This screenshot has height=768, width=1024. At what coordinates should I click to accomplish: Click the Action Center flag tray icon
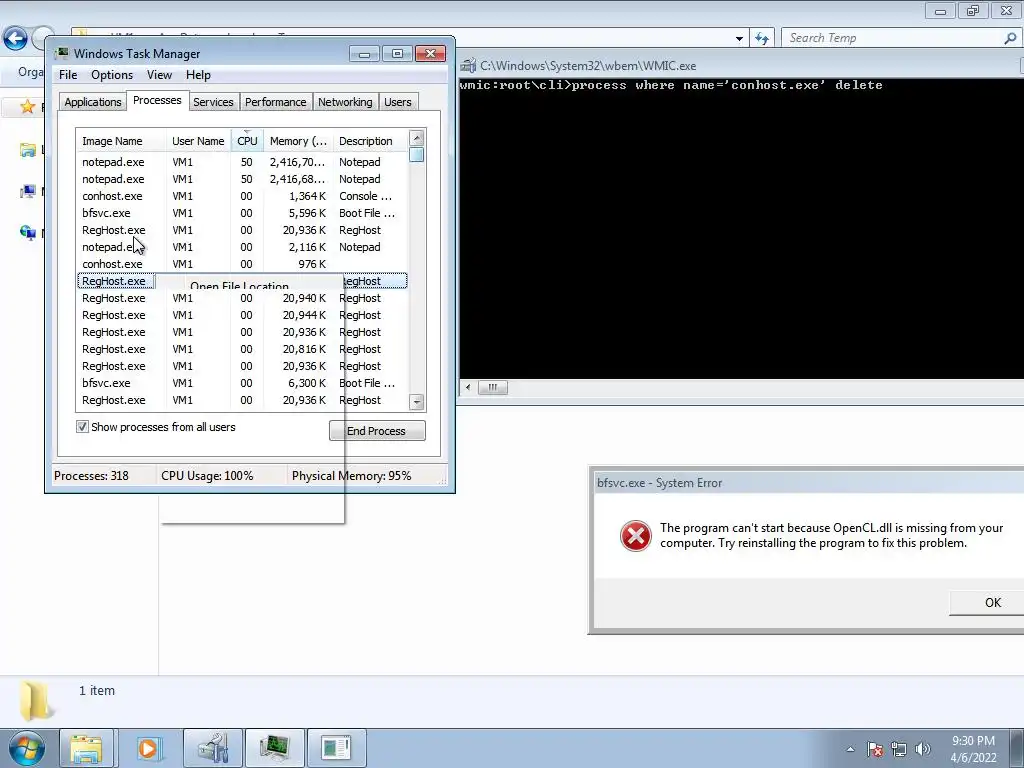(875, 749)
